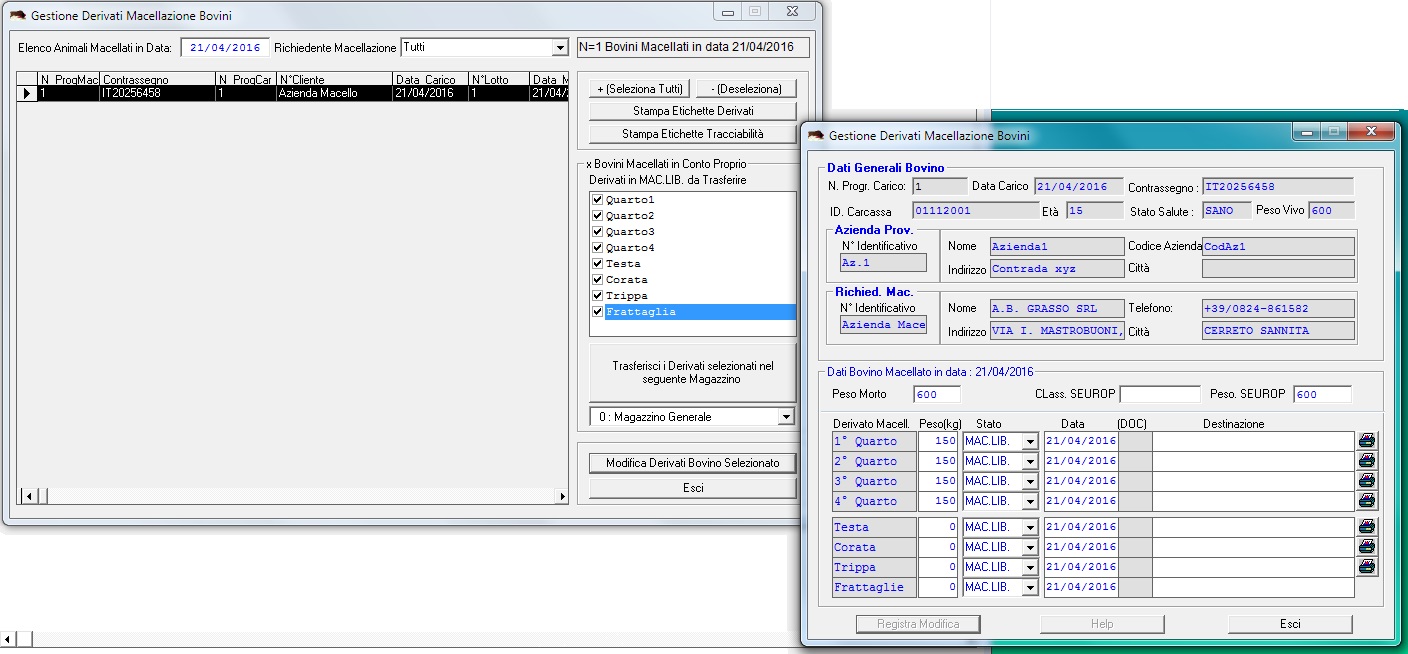Click Stampa Etichette Derivati

click(x=693, y=111)
